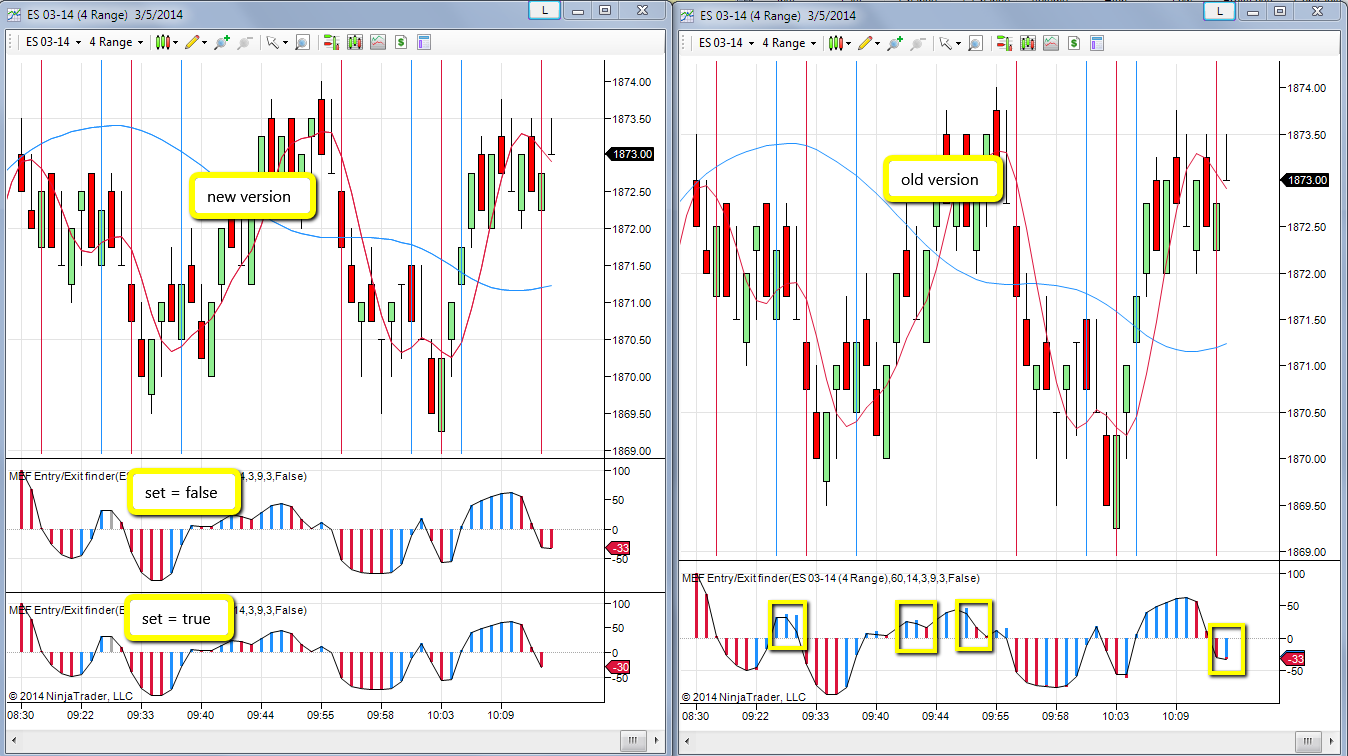
Task: Click chart icon in left window title bar
Action: (13, 13)
